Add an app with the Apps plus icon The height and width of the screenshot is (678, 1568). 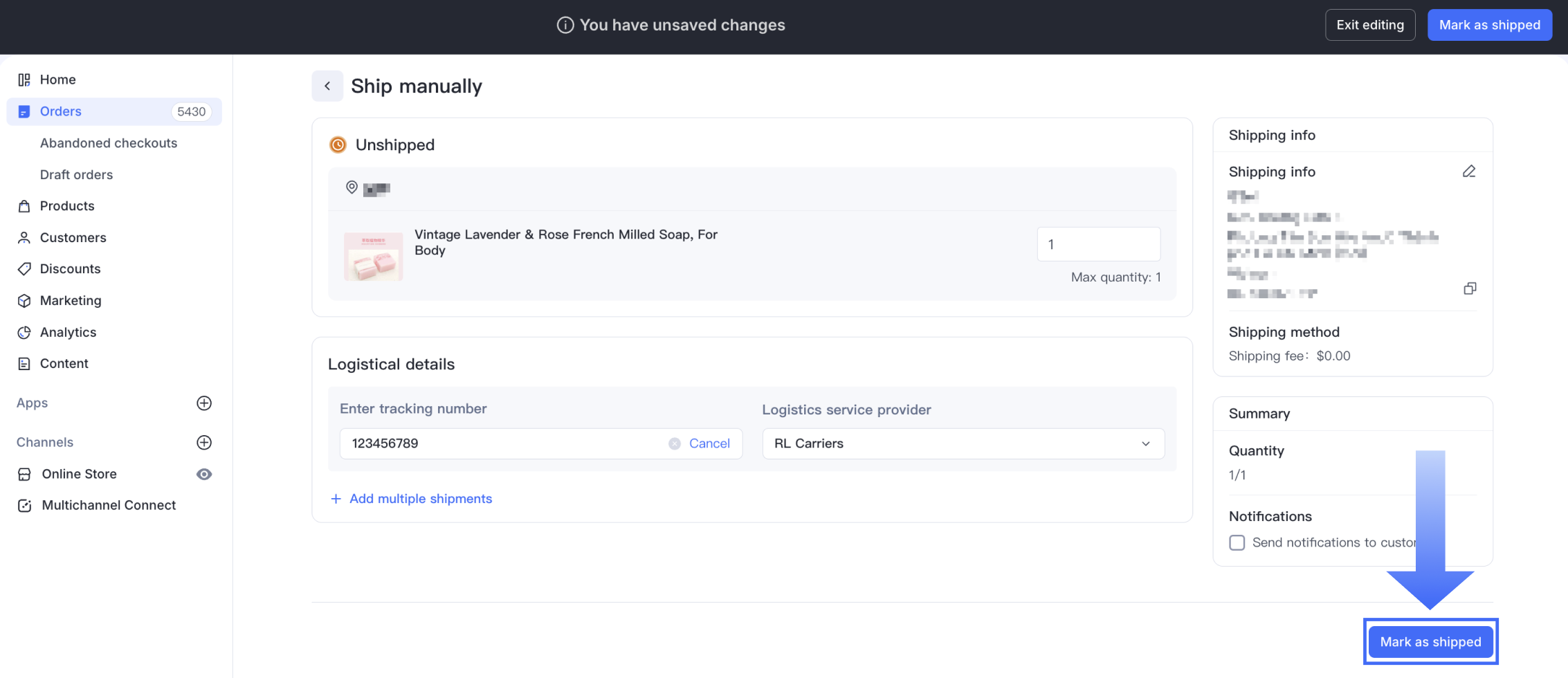pos(204,403)
